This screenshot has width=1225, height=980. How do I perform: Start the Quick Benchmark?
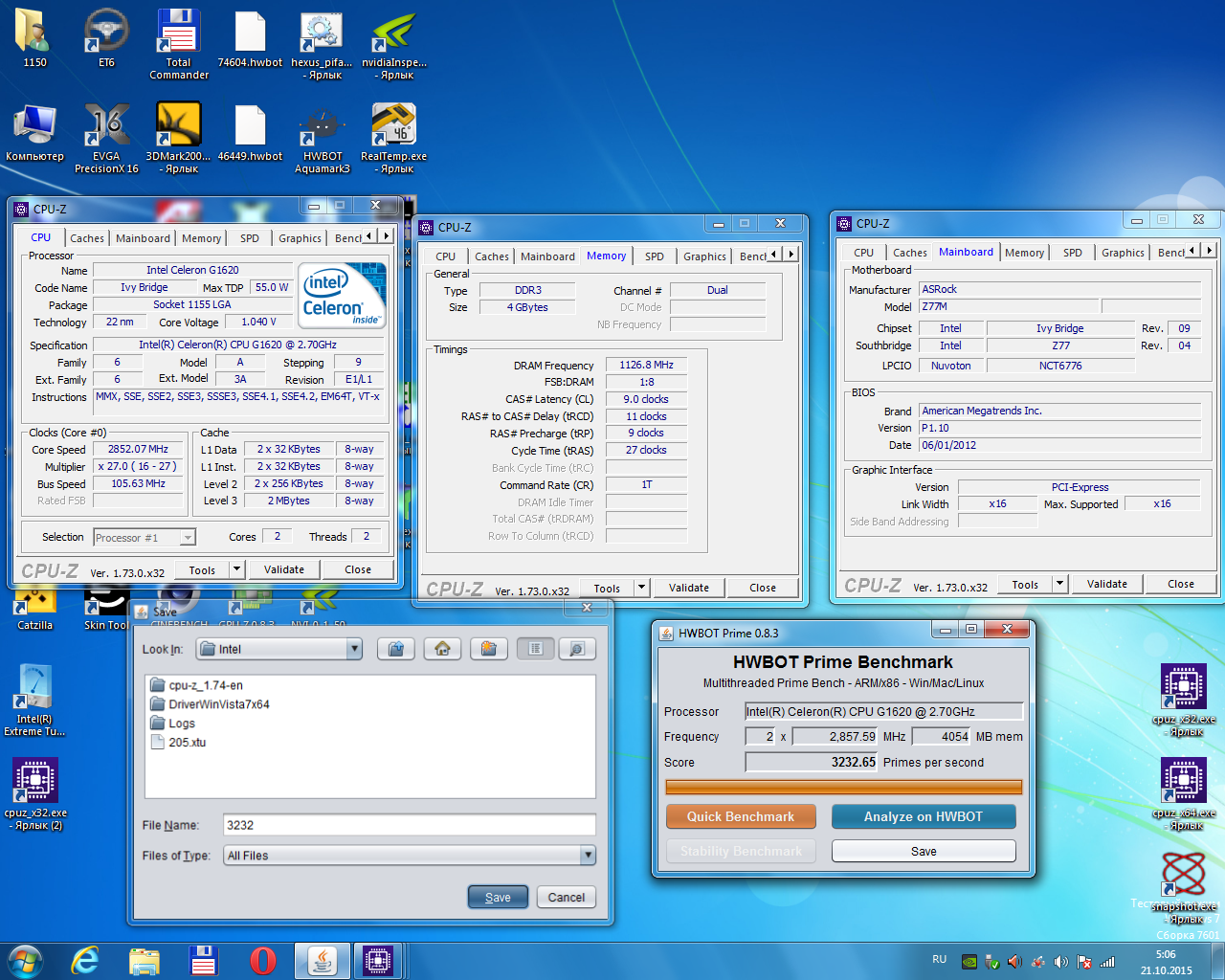pyautogui.click(x=741, y=816)
